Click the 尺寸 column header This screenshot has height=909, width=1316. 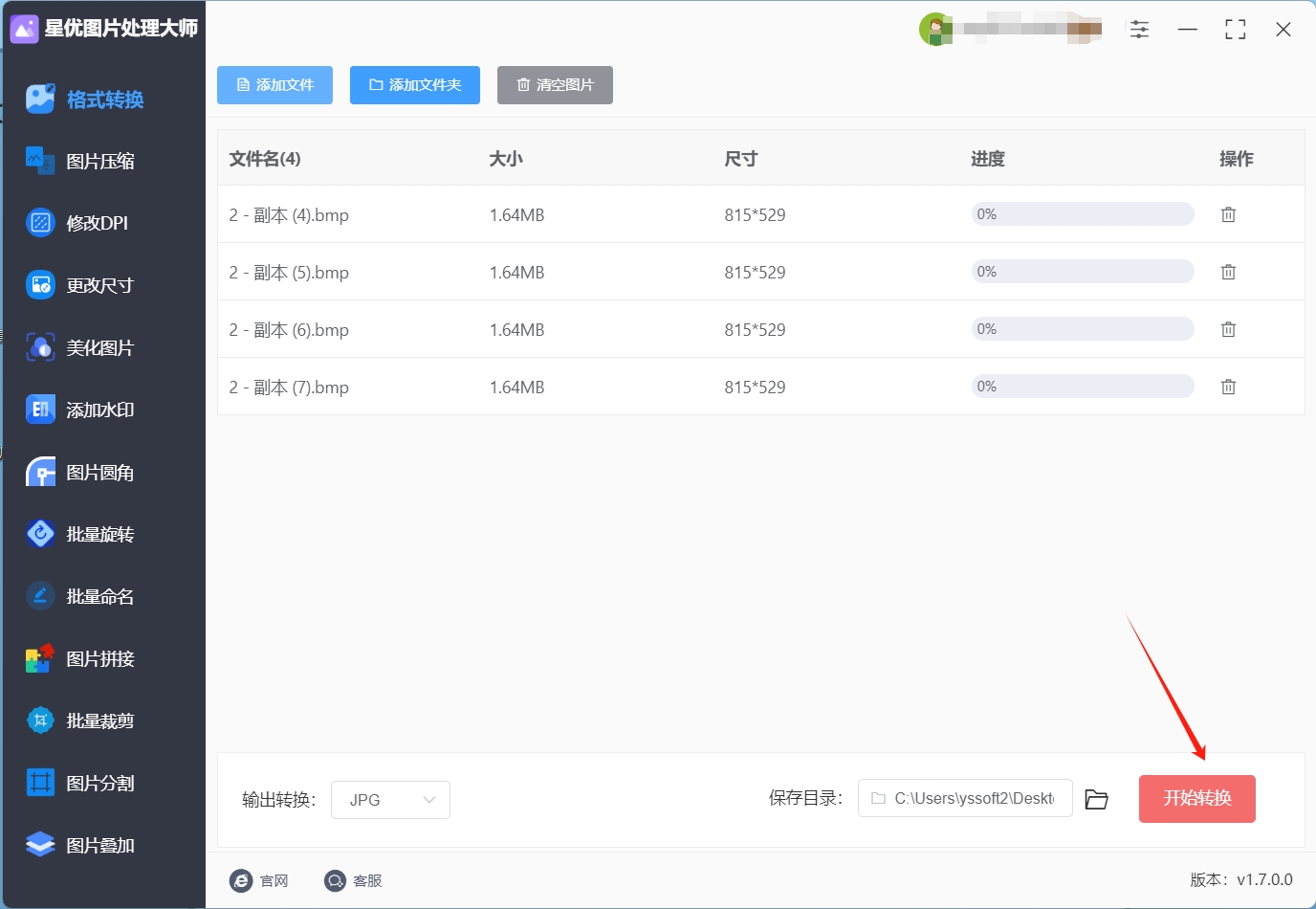[x=741, y=159]
